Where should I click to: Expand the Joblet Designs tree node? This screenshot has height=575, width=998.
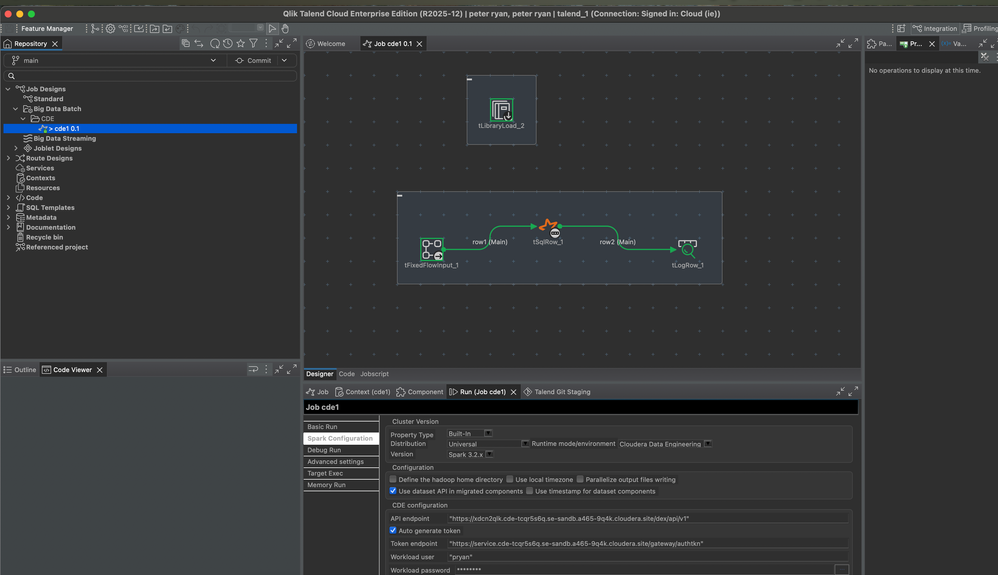(16, 148)
